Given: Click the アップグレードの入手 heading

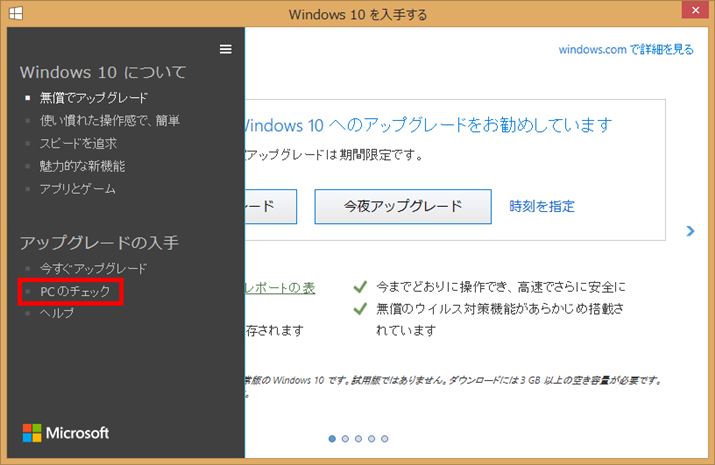Looking at the screenshot, I should [x=99, y=243].
